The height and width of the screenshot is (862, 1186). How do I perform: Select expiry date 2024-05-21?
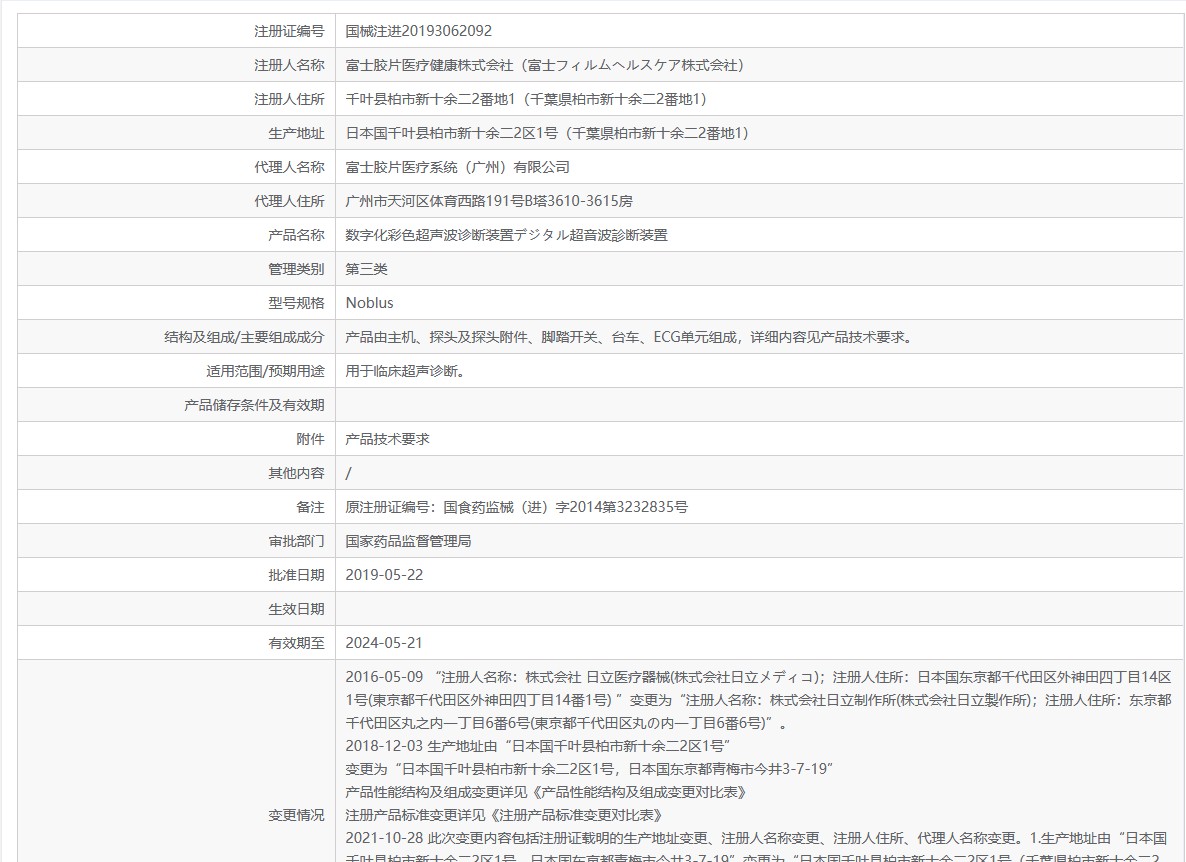point(384,643)
